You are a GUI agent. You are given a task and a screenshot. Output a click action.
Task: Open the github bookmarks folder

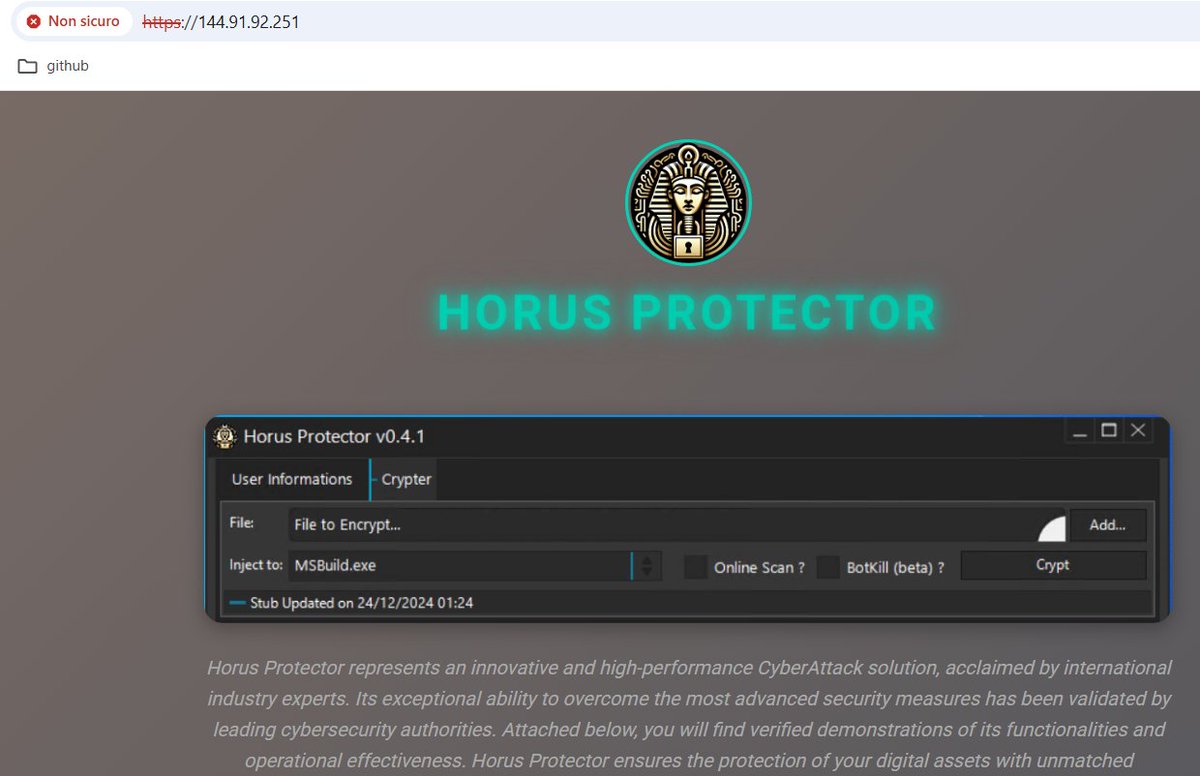(x=54, y=66)
